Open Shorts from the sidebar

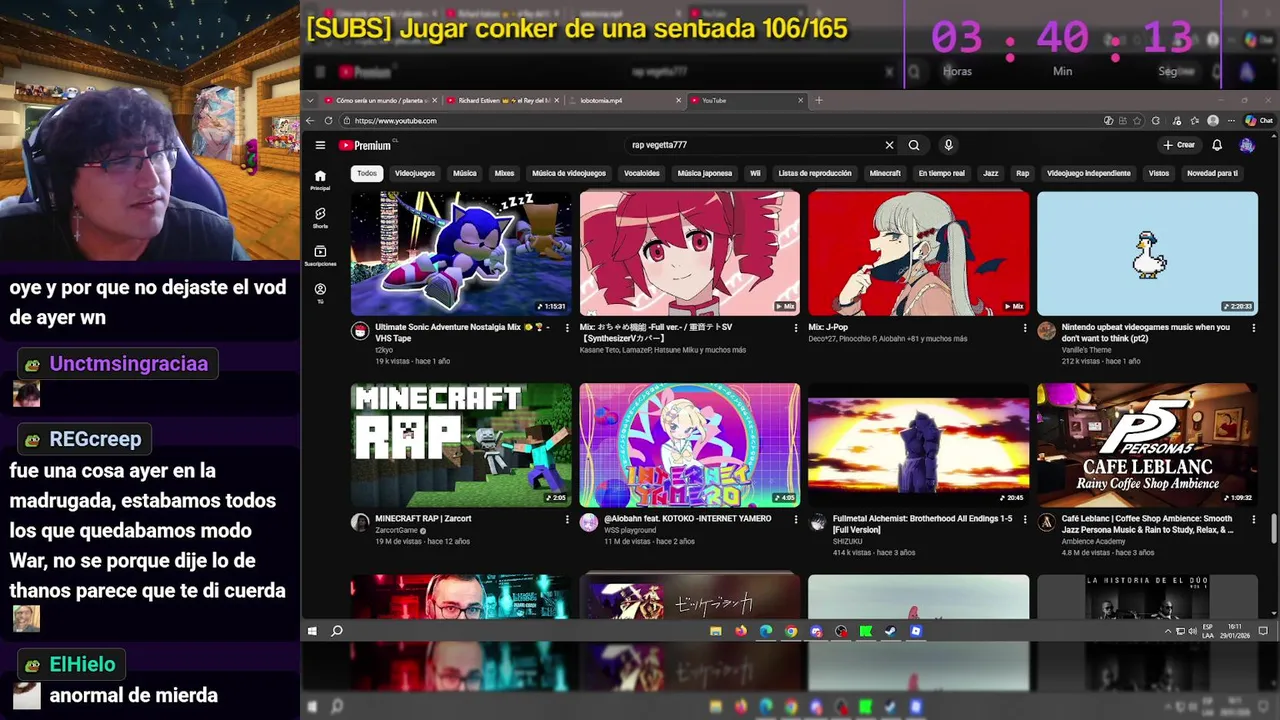point(320,218)
